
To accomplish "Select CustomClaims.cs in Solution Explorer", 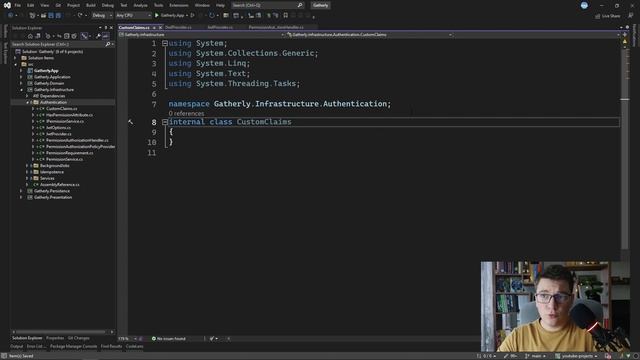I will (x=62, y=109).
